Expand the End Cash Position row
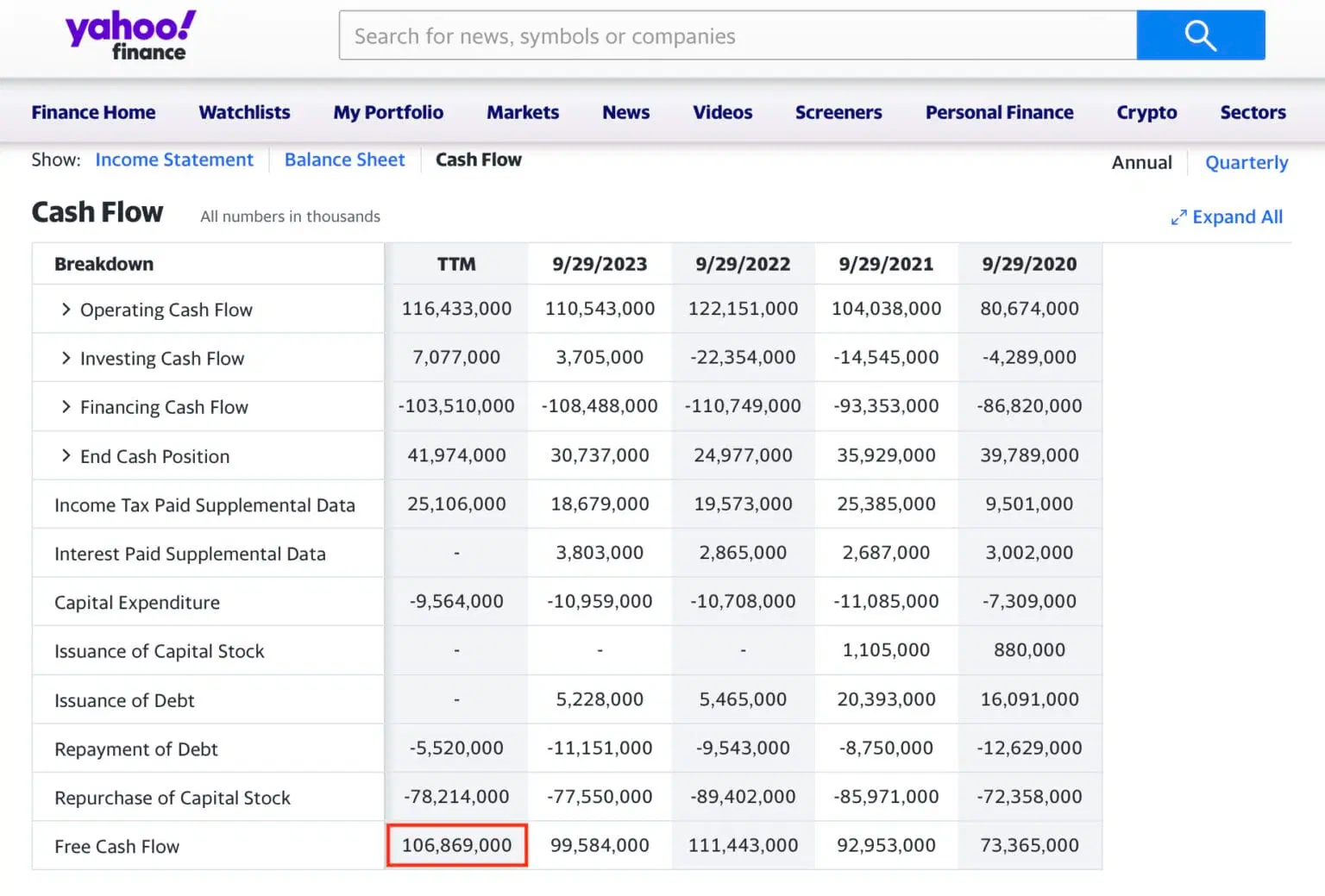 pyautogui.click(x=66, y=455)
